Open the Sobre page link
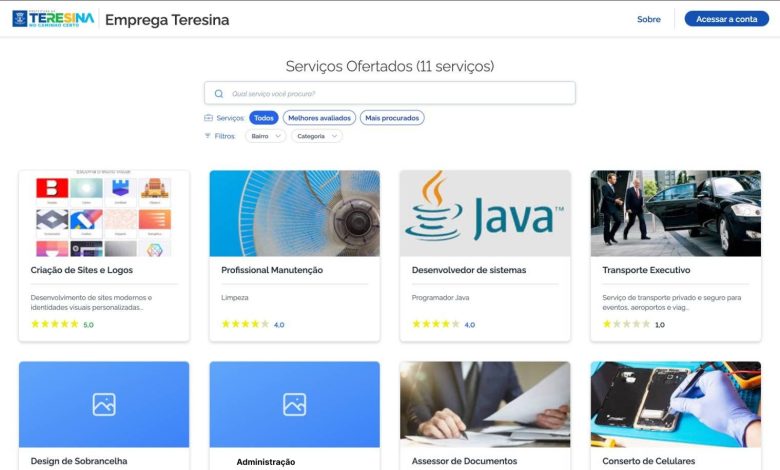The image size is (780, 470). click(x=649, y=19)
